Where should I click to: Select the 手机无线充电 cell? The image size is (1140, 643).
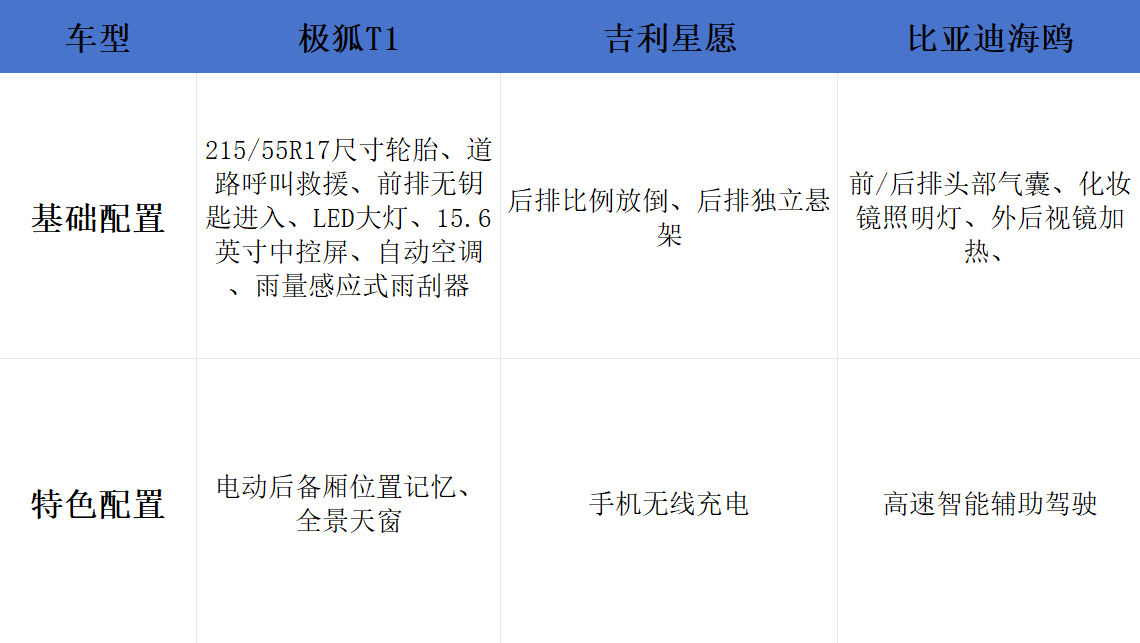pos(669,504)
